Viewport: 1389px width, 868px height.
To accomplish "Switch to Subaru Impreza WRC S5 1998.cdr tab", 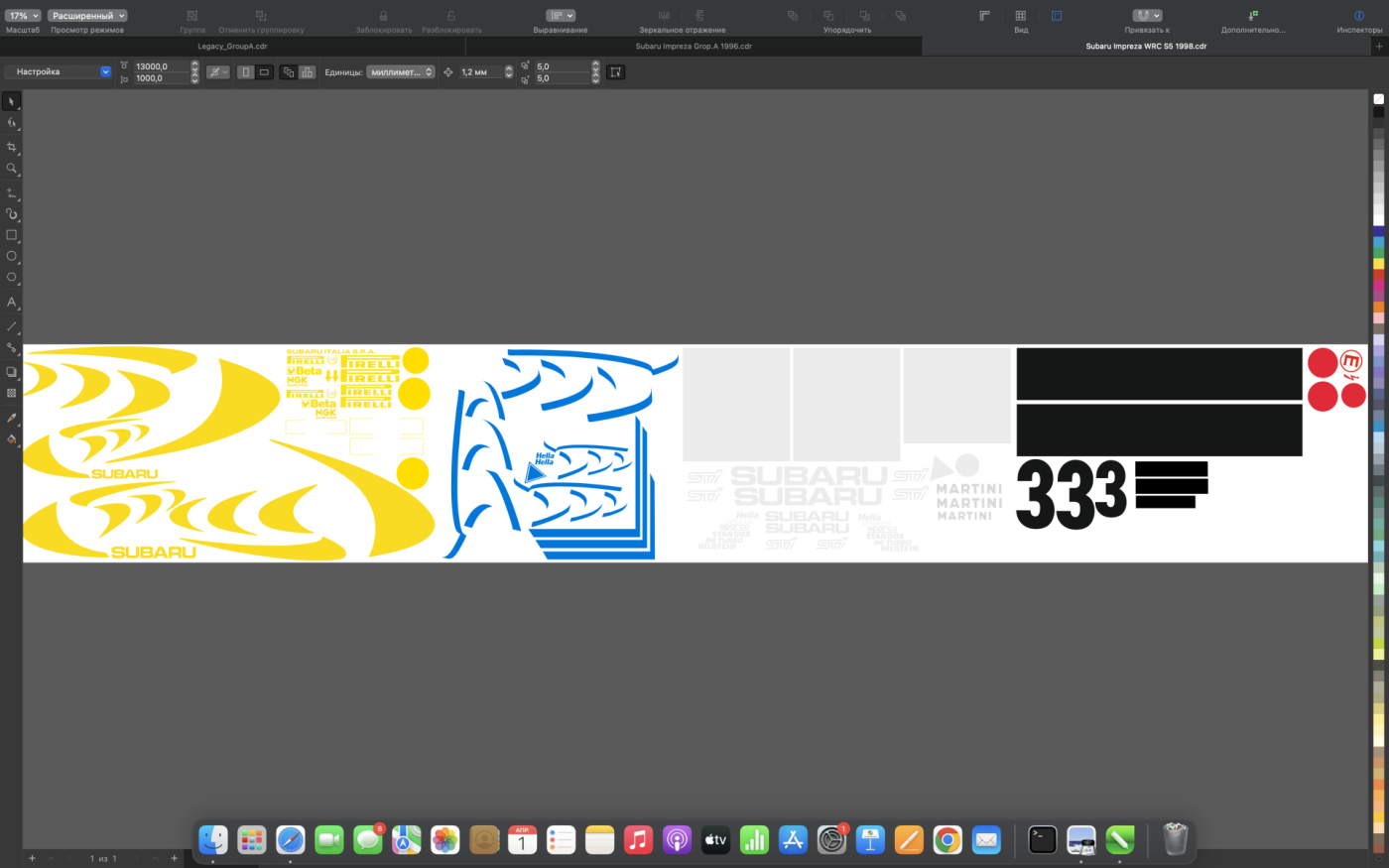I will 1146,47.
